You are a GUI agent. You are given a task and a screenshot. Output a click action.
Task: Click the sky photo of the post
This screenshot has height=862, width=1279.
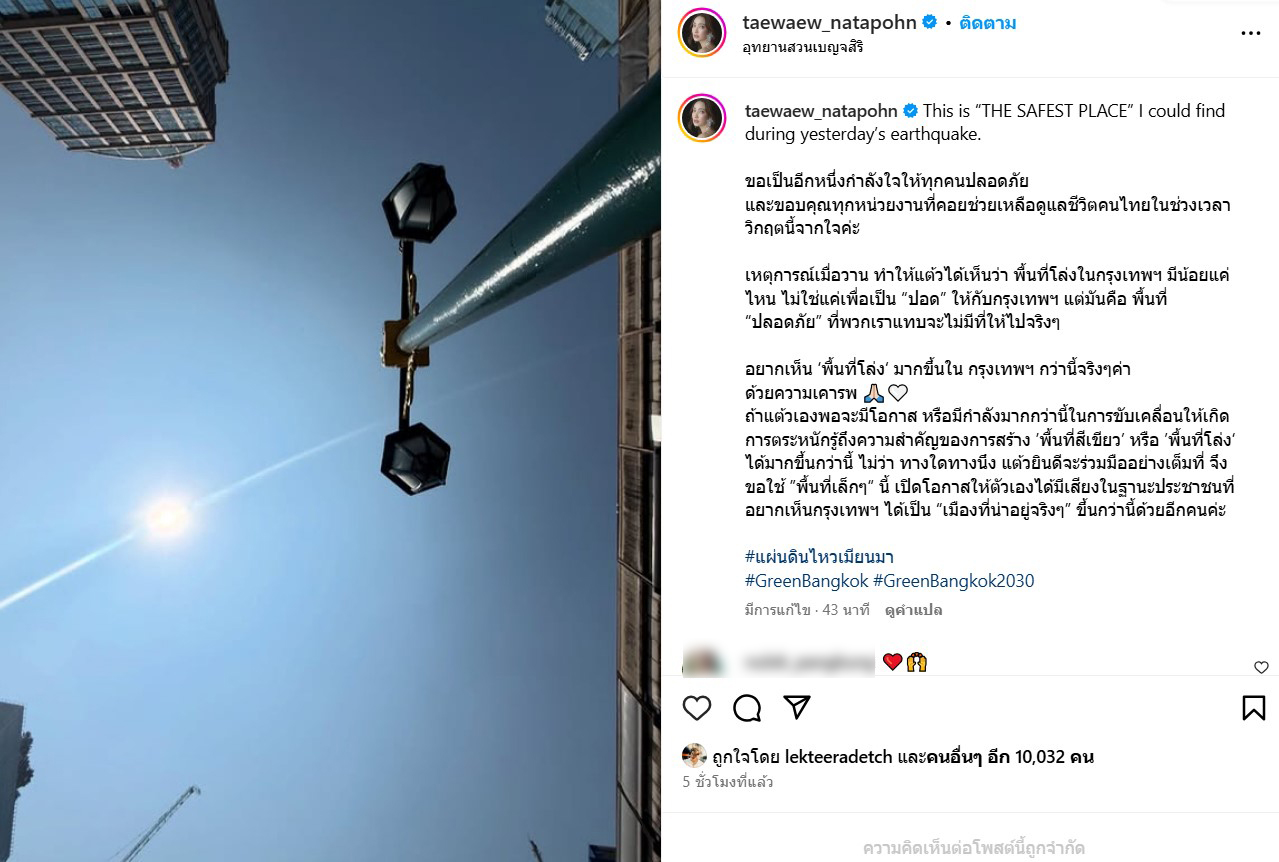point(330,431)
